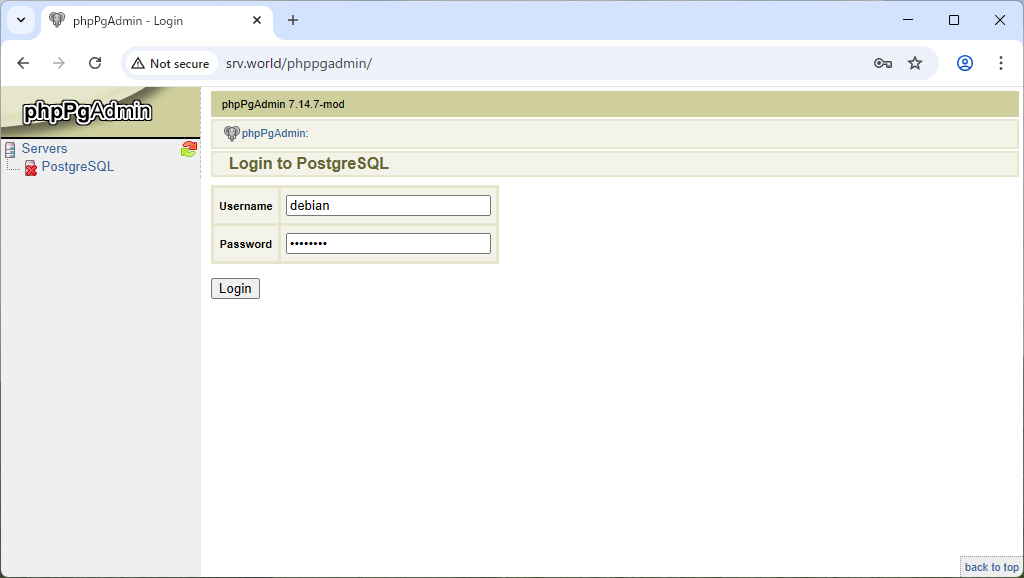Open Chrome three-dot menu

tap(1001, 63)
